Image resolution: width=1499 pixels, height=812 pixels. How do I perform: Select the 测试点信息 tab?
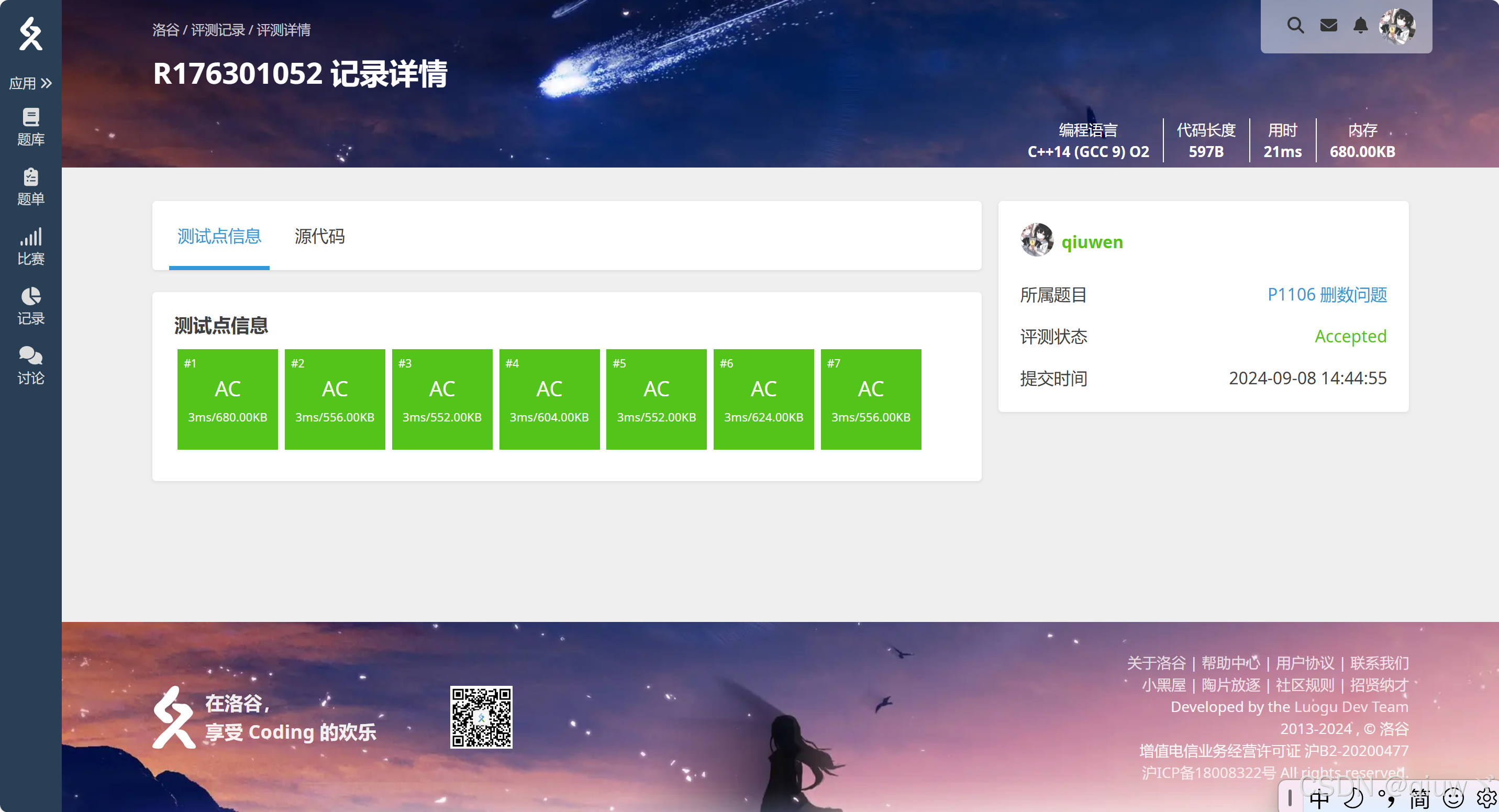coord(219,236)
